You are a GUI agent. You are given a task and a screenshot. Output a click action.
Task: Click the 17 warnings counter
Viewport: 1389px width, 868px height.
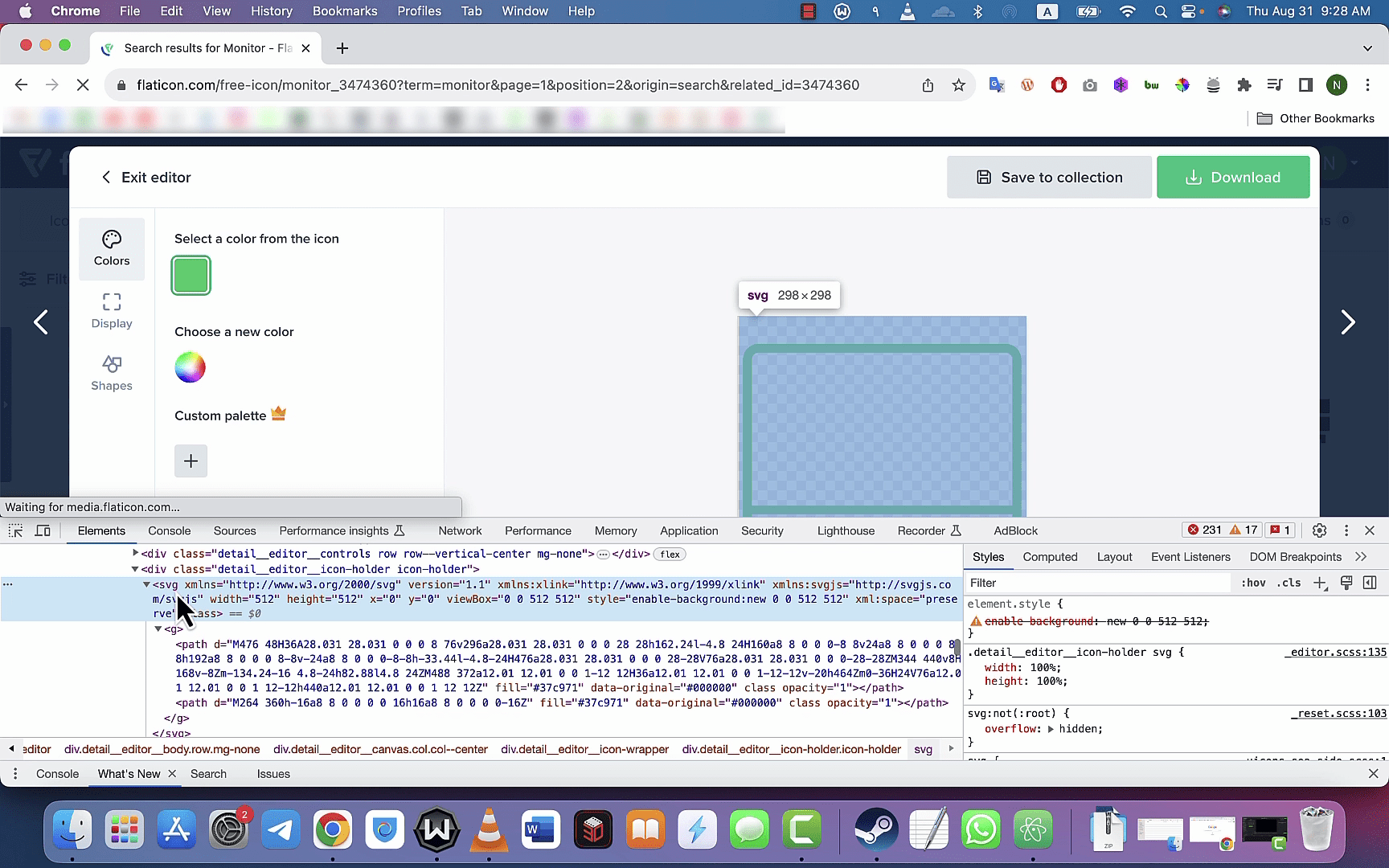point(1244,530)
